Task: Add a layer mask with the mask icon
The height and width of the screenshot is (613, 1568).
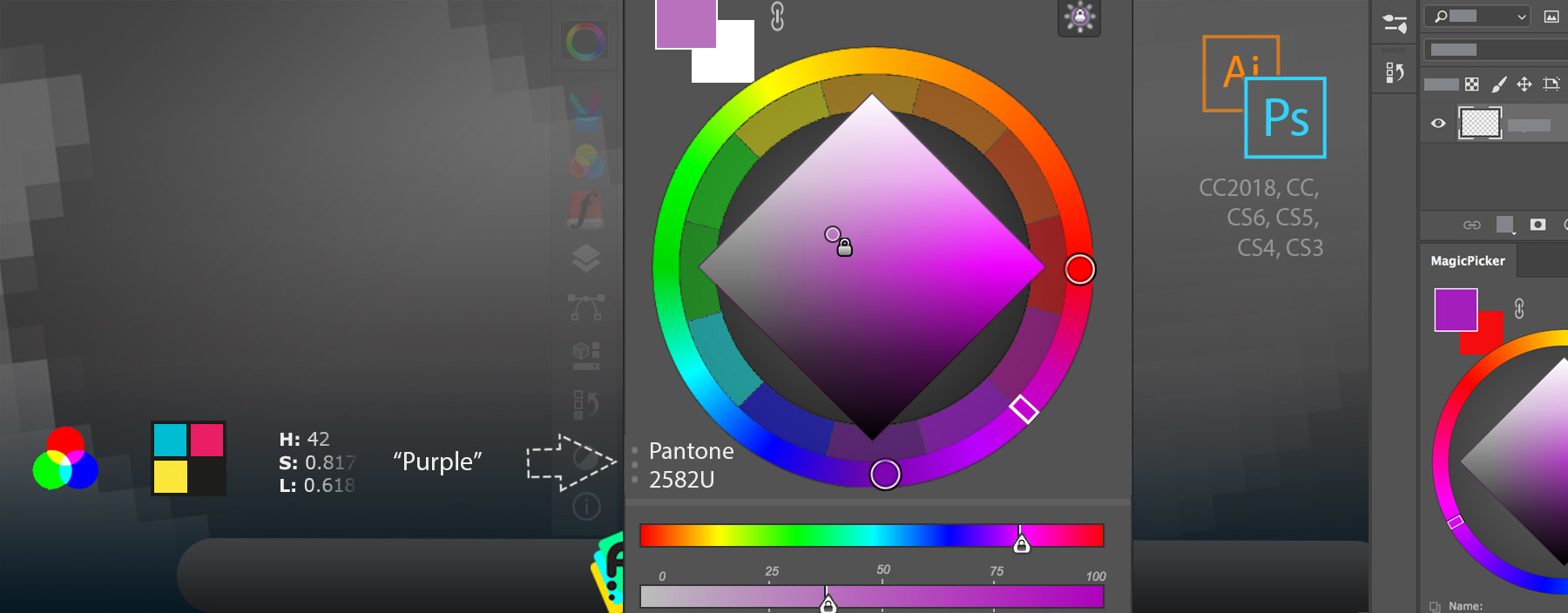Action: [1538, 225]
